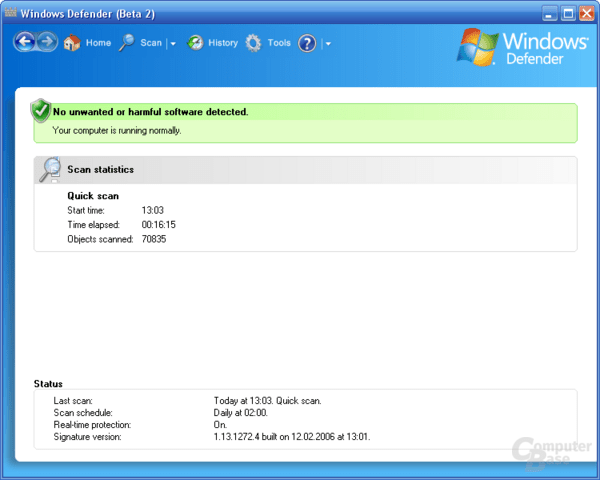The width and height of the screenshot is (600, 480).
Task: Click the Windows Defender (Beta 2) title text
Action: coord(88,14)
